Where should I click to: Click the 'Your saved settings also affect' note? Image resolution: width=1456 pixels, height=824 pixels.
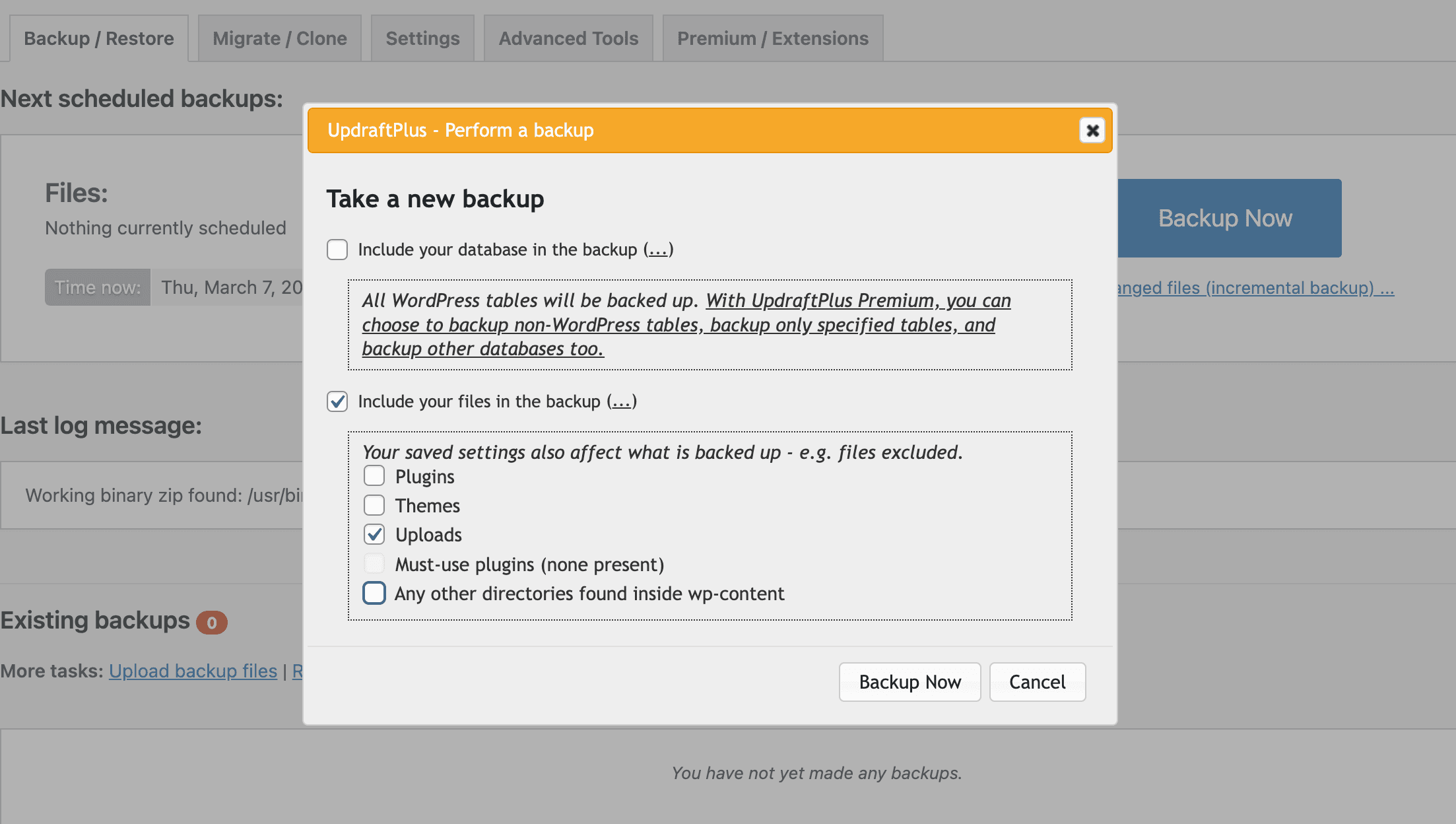[663, 452]
